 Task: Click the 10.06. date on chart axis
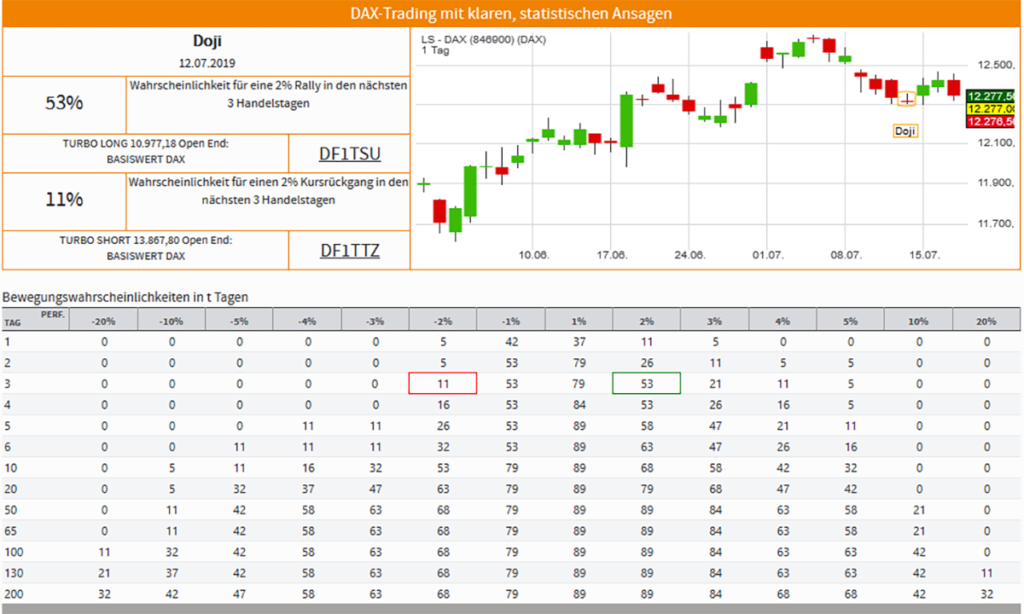(x=534, y=255)
